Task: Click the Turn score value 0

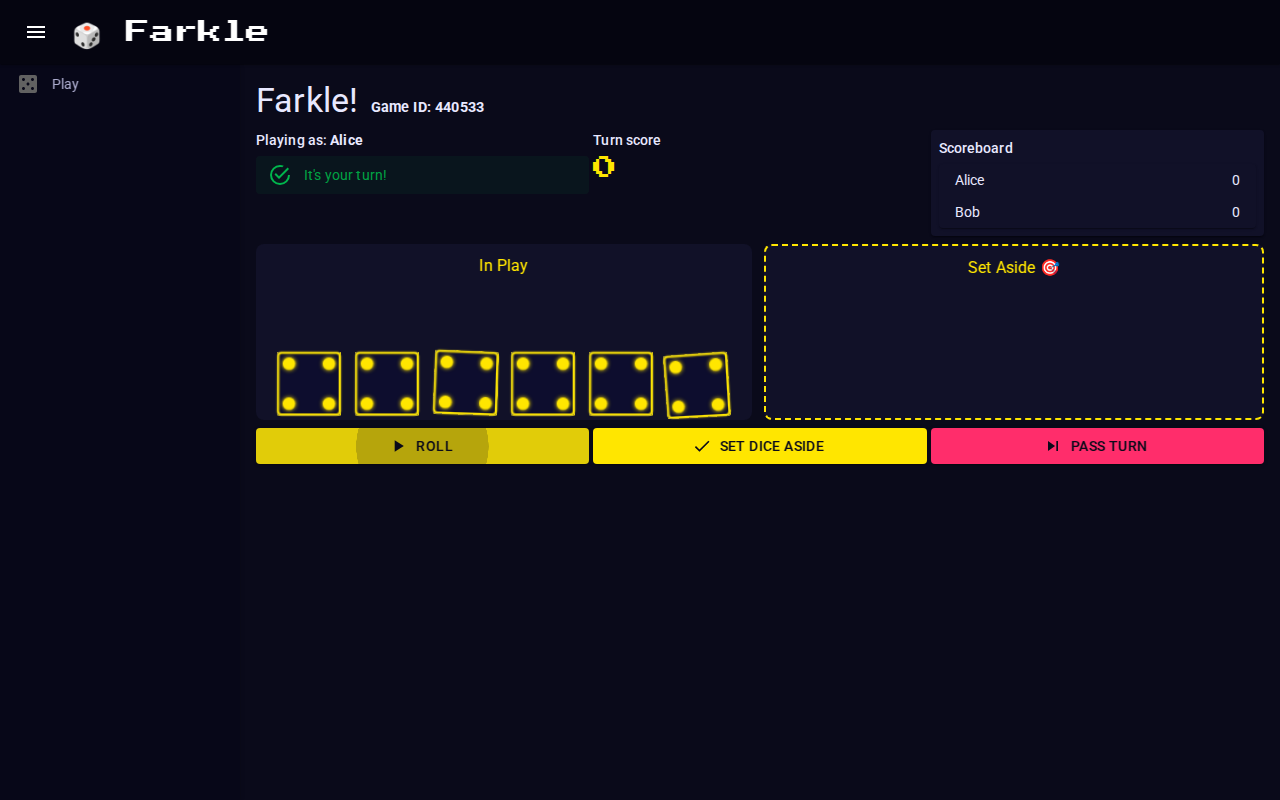Action: pos(603,166)
